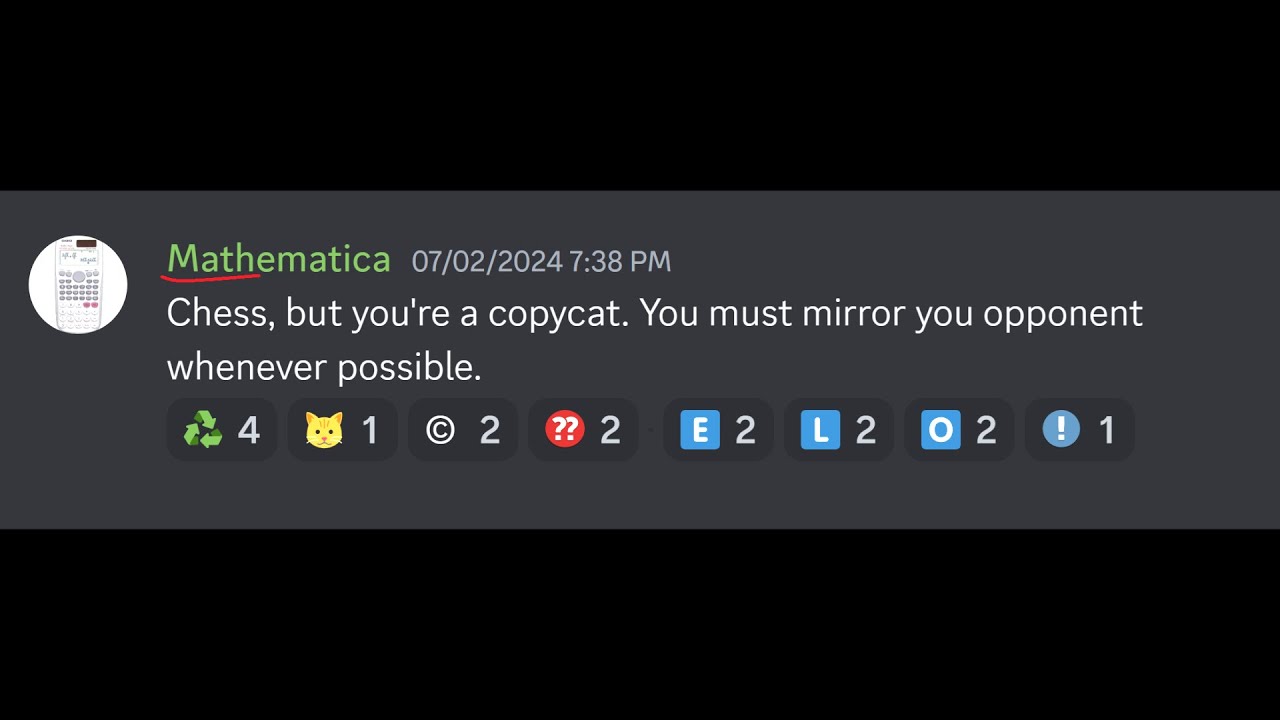Click the blue letter O reaction
The image size is (1280, 720).
coord(959,430)
